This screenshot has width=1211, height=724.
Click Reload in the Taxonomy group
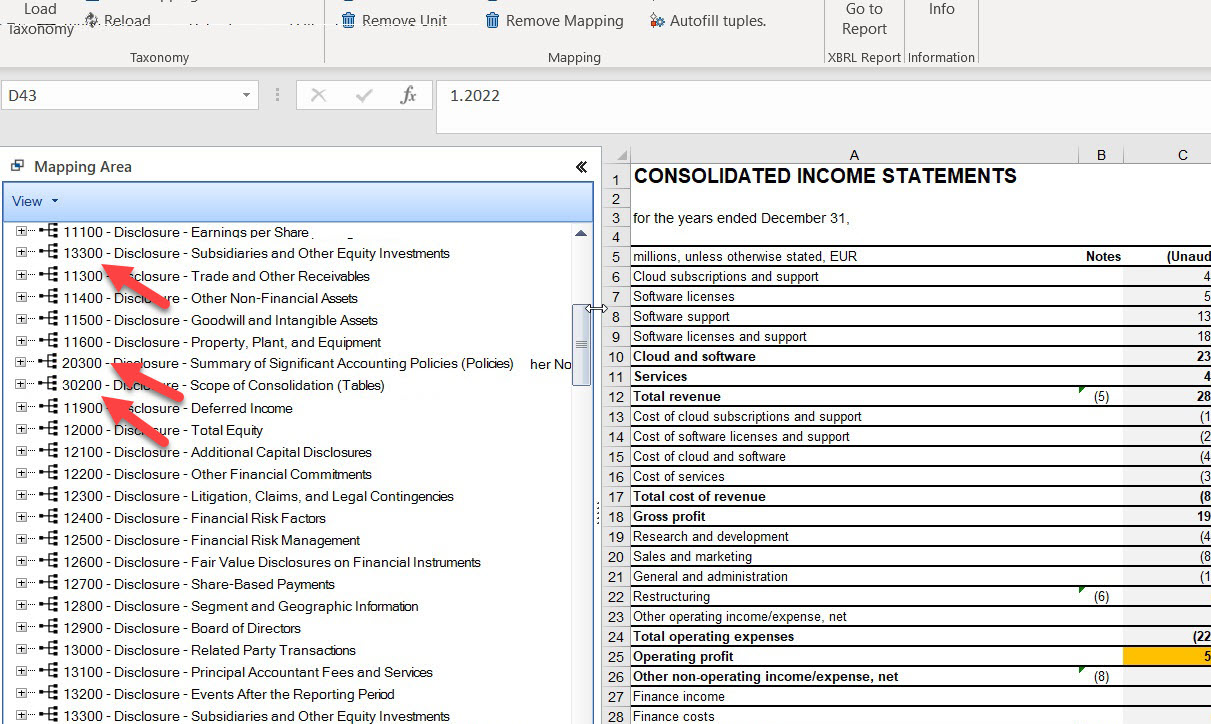(118, 20)
